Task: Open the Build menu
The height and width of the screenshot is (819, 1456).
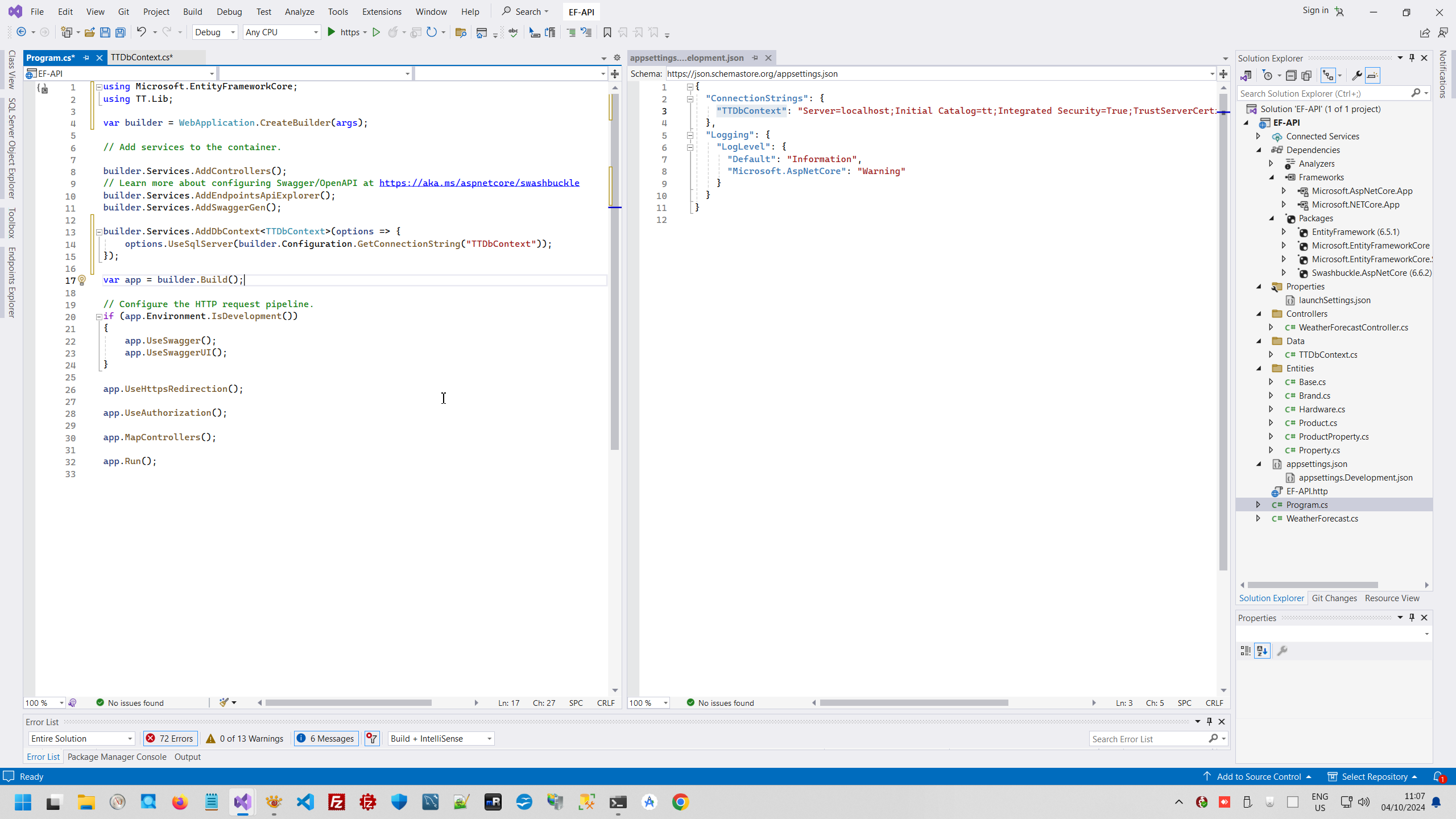Action: (192, 11)
